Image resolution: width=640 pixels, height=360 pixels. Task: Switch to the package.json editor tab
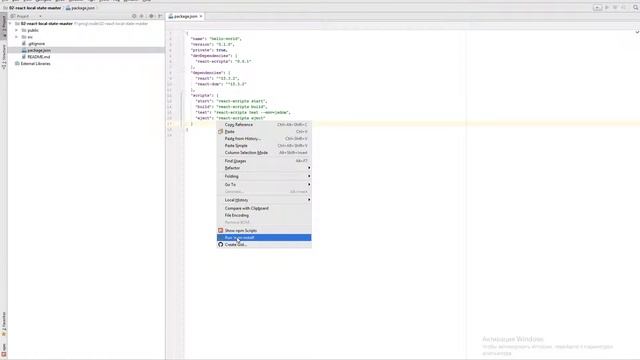coord(185,16)
